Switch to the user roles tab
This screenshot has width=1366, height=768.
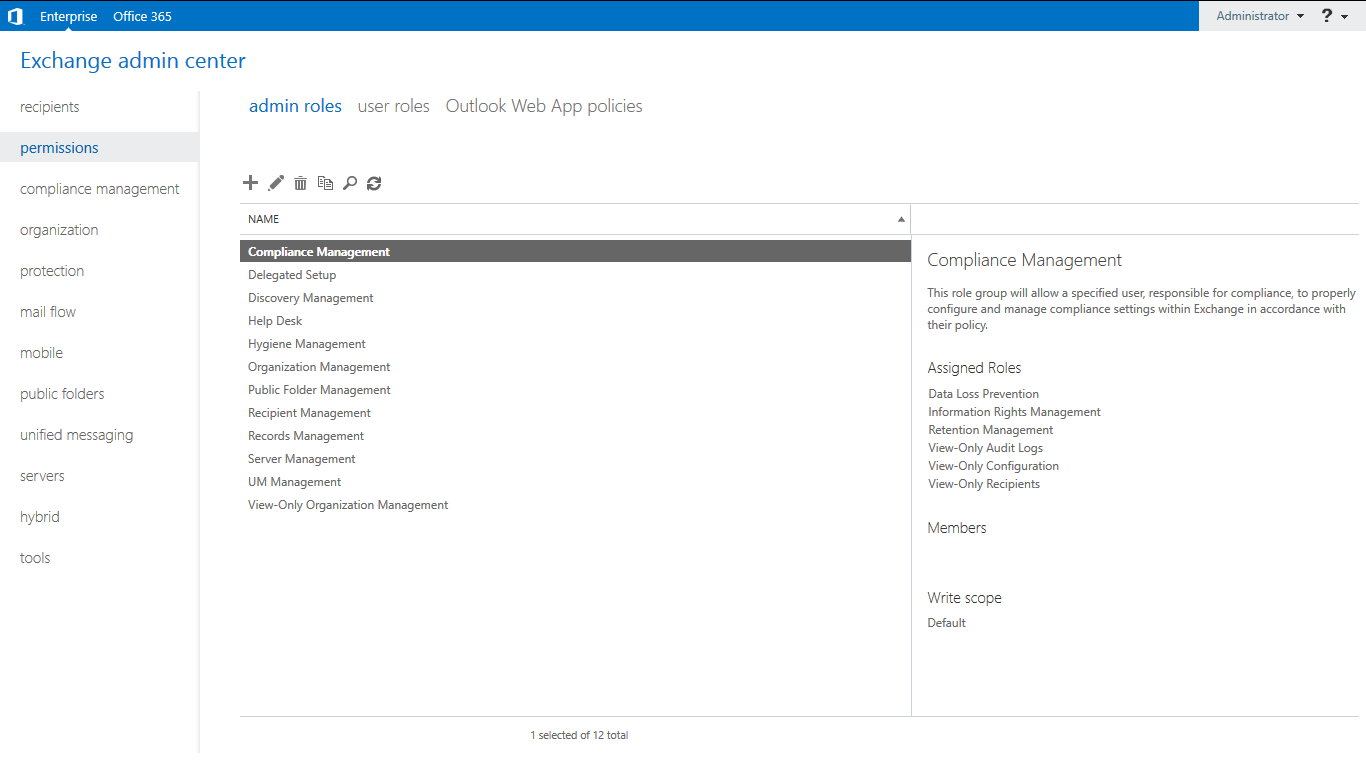click(393, 106)
